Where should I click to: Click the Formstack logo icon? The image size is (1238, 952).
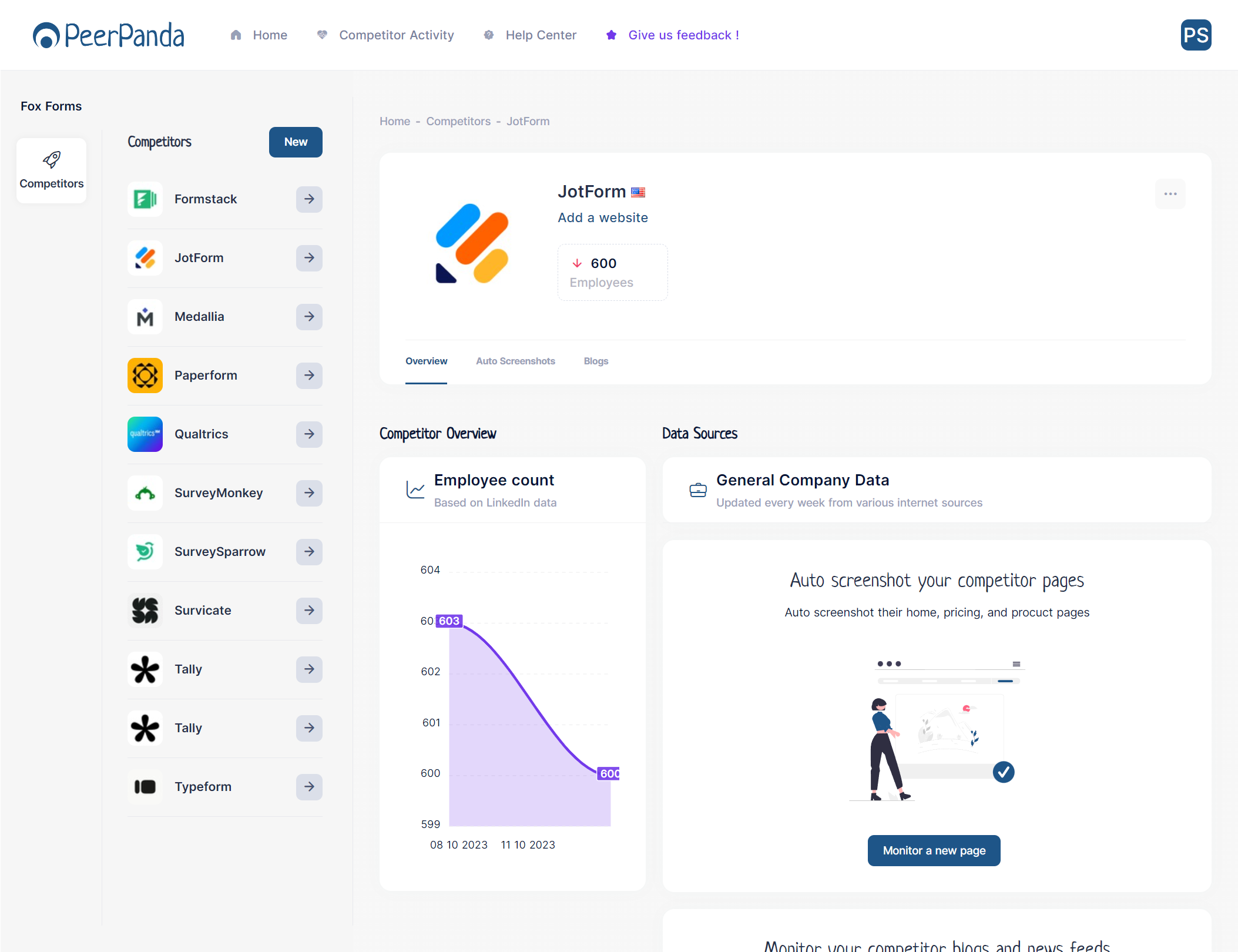145,199
